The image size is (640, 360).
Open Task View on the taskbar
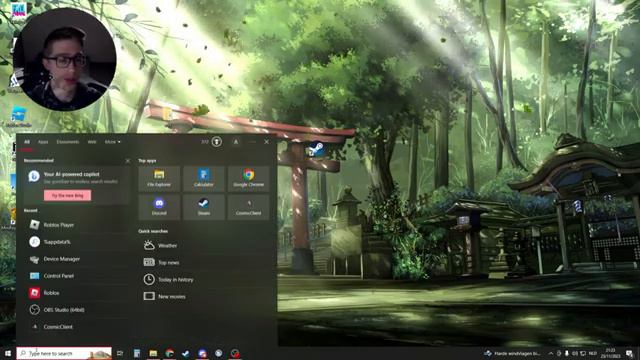(120, 353)
